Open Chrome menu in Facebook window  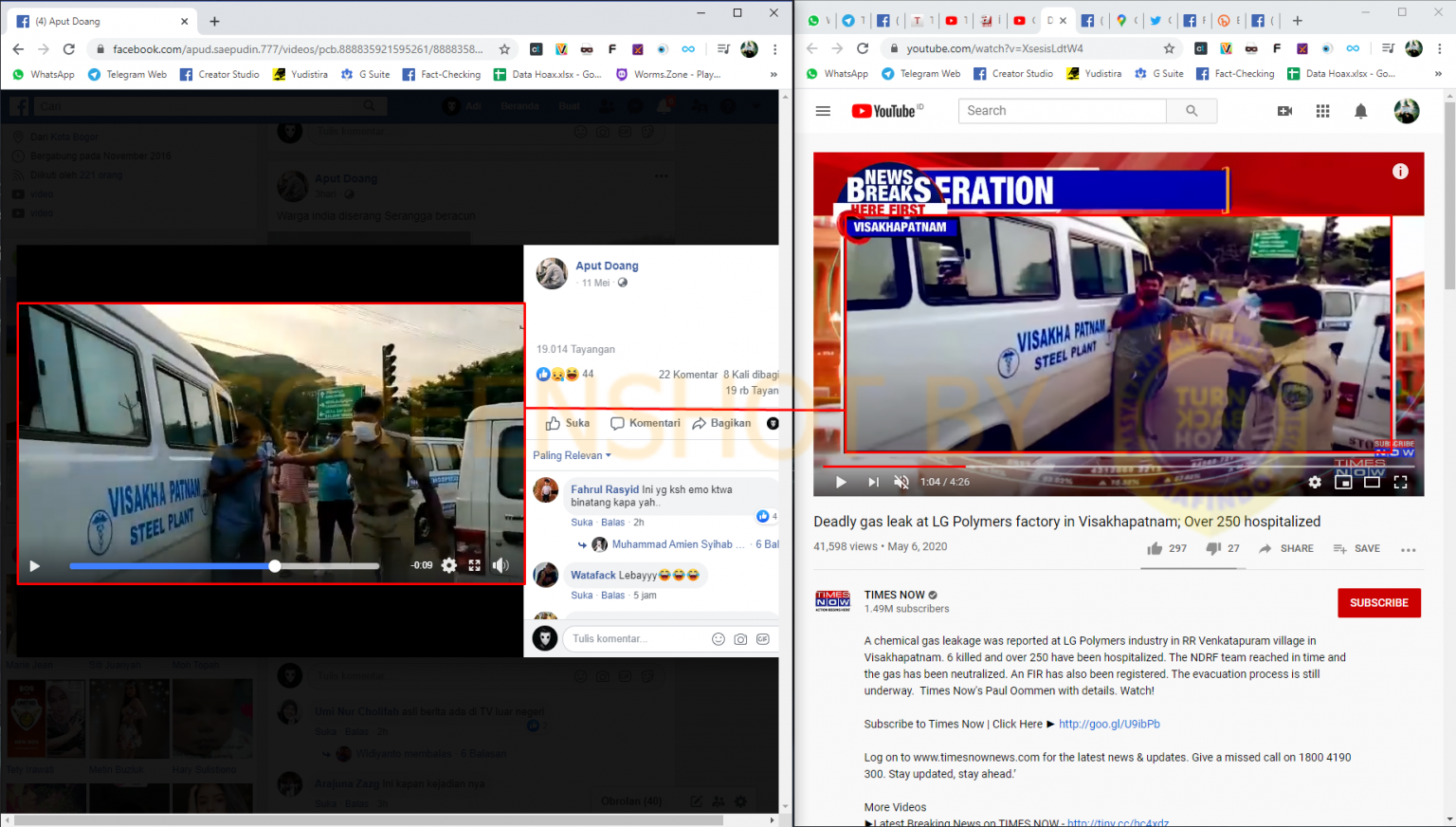click(x=775, y=49)
